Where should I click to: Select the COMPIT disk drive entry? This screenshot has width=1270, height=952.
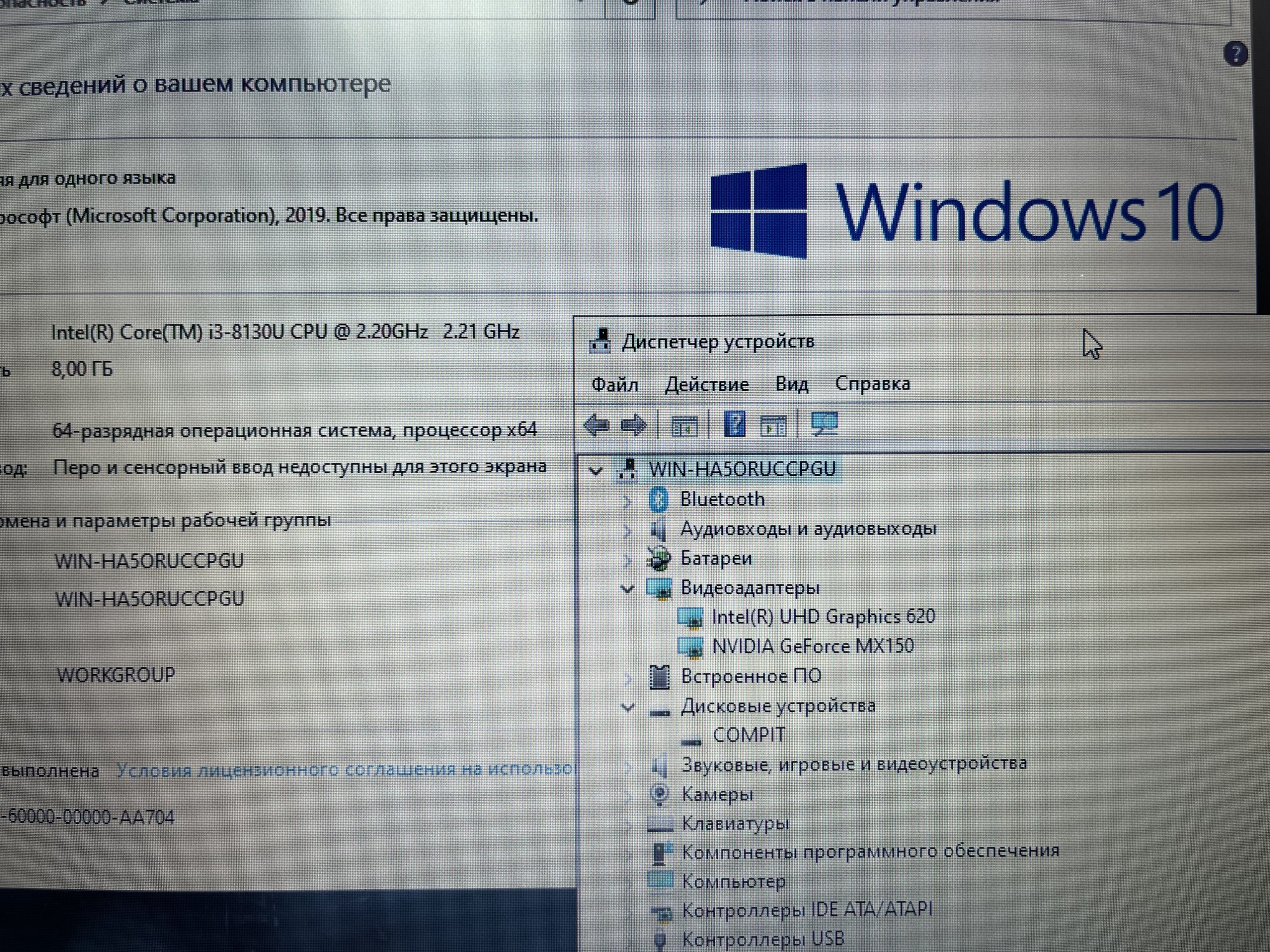pyautogui.click(x=749, y=735)
